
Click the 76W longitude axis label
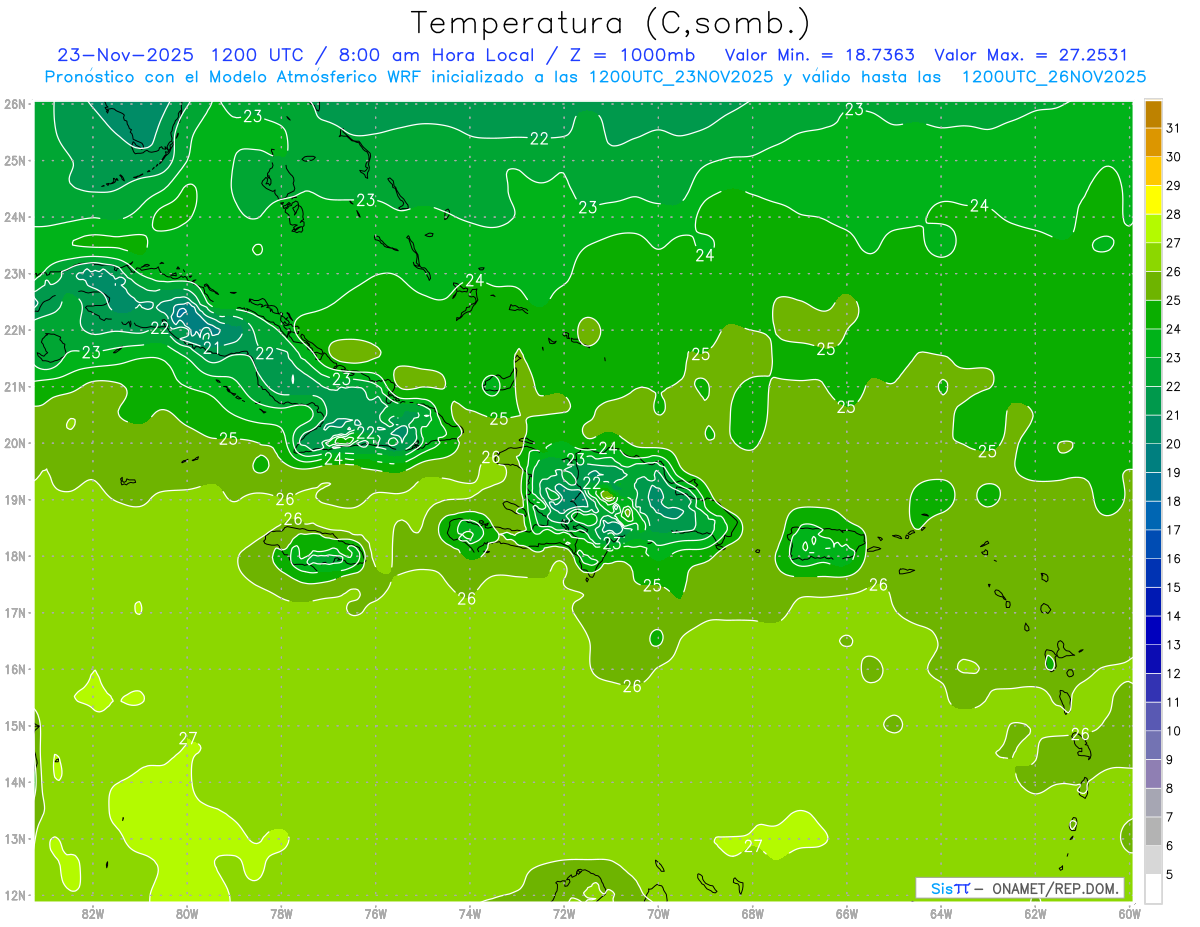tap(375, 913)
